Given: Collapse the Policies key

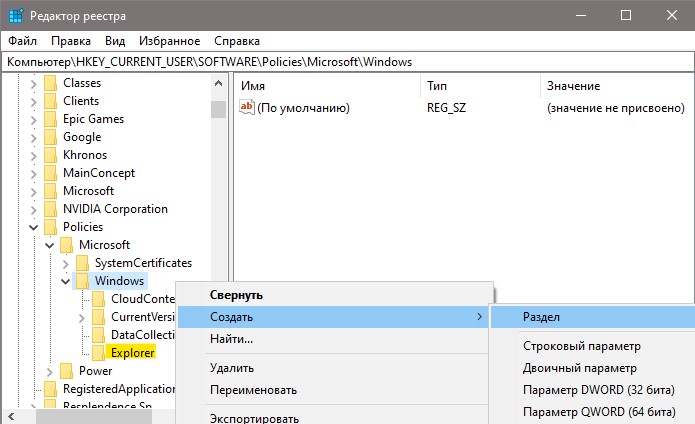Looking at the screenshot, I should click(34, 227).
